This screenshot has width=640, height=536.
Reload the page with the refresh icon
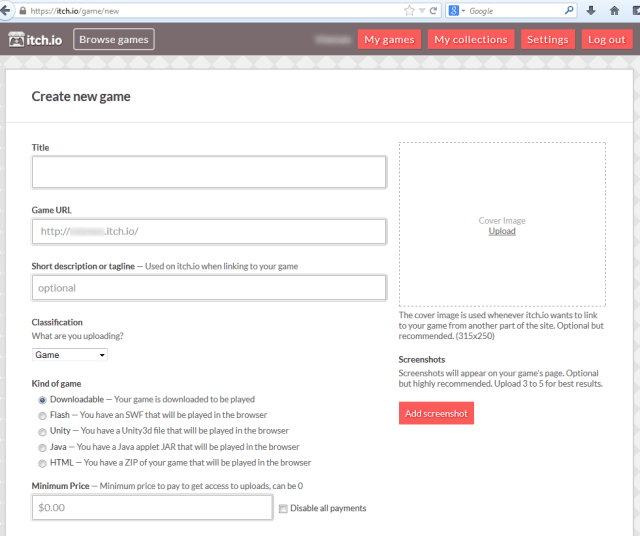(433, 10)
